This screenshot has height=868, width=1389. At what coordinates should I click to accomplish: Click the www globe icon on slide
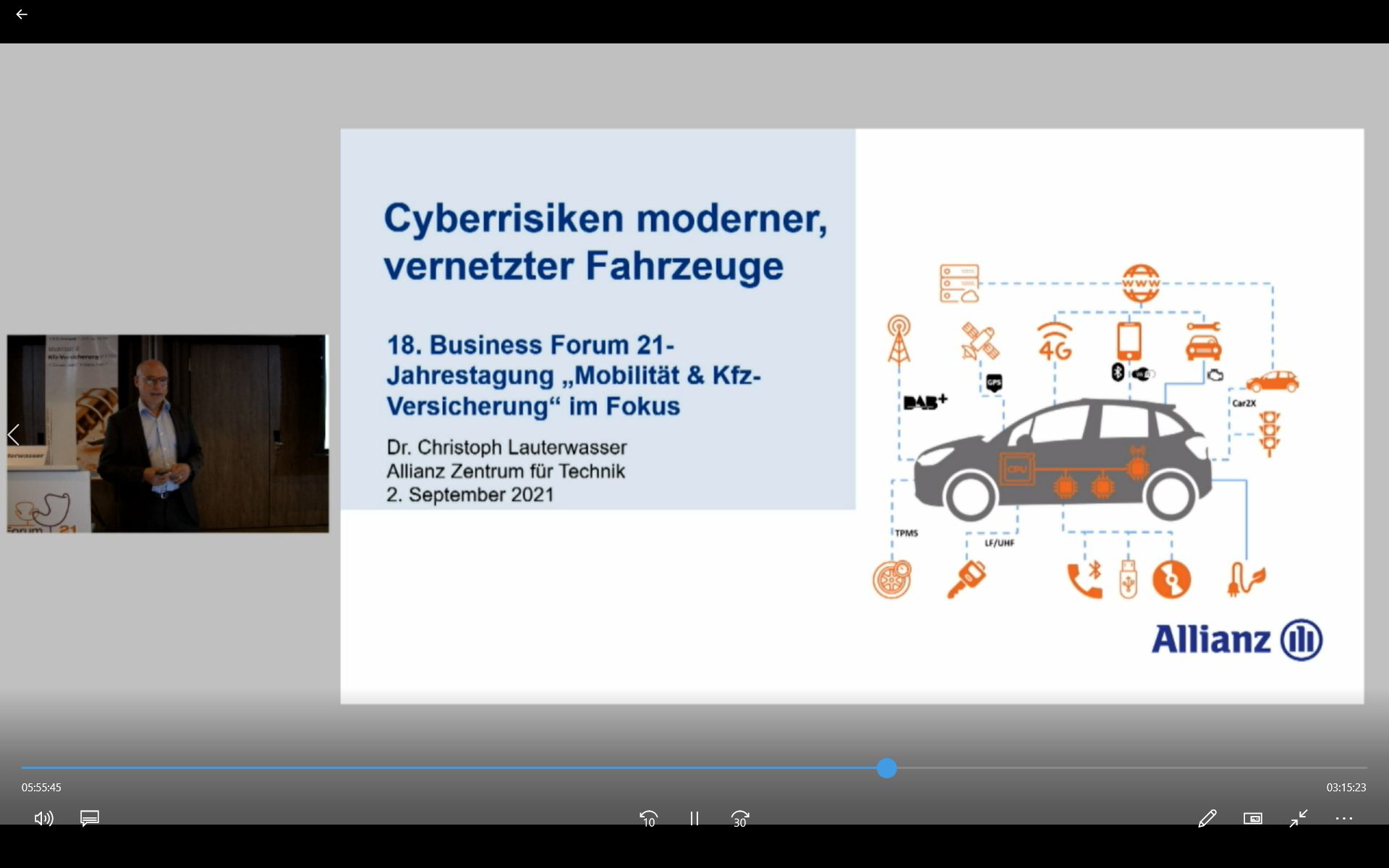pyautogui.click(x=1141, y=283)
